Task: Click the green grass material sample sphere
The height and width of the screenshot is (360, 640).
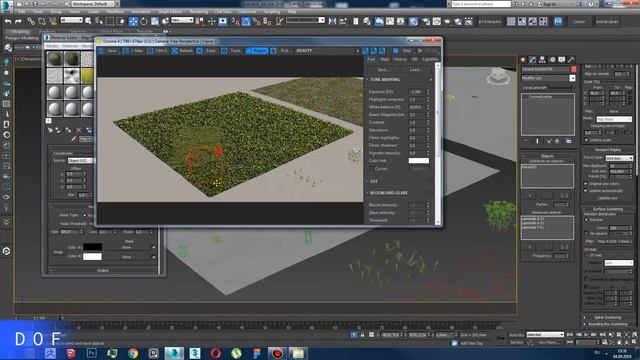Action: pyautogui.click(x=55, y=60)
